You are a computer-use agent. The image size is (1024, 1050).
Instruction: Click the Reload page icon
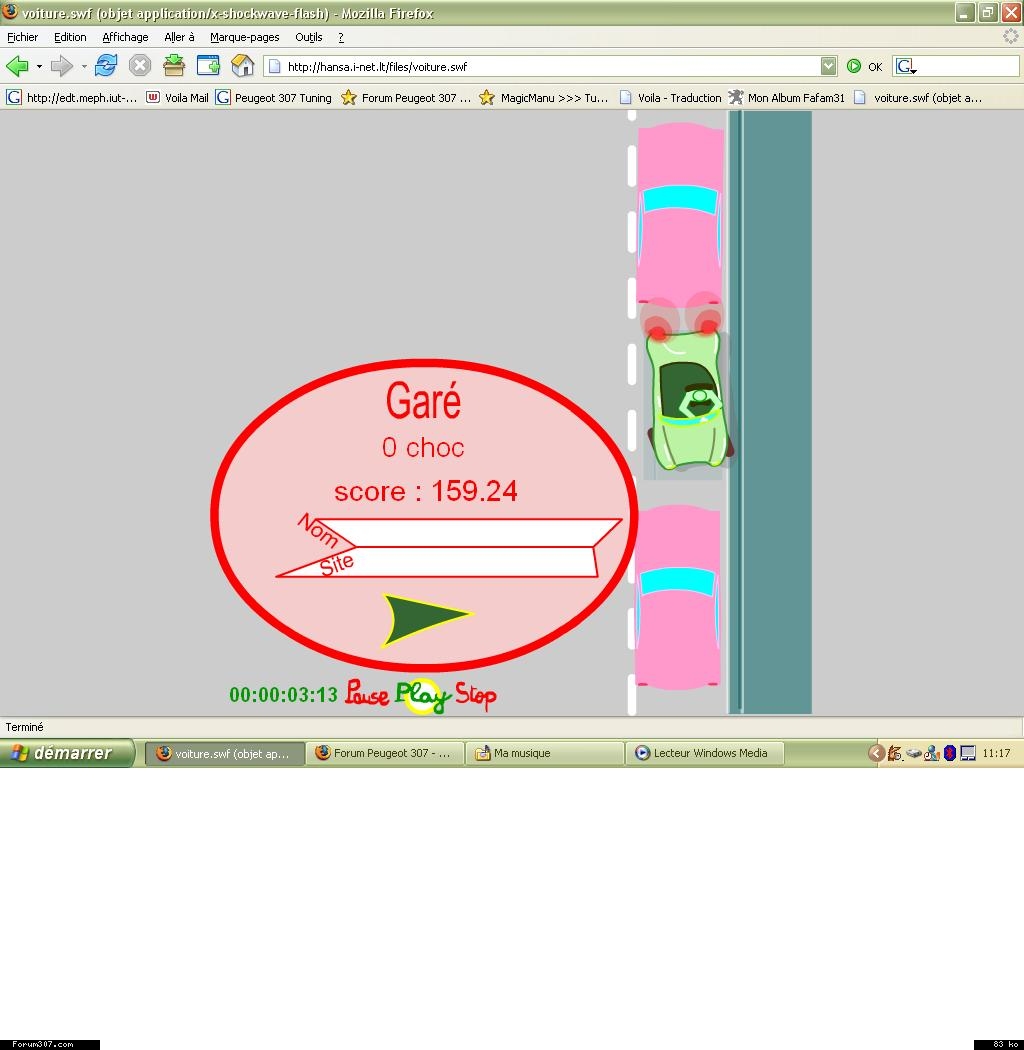pos(106,67)
